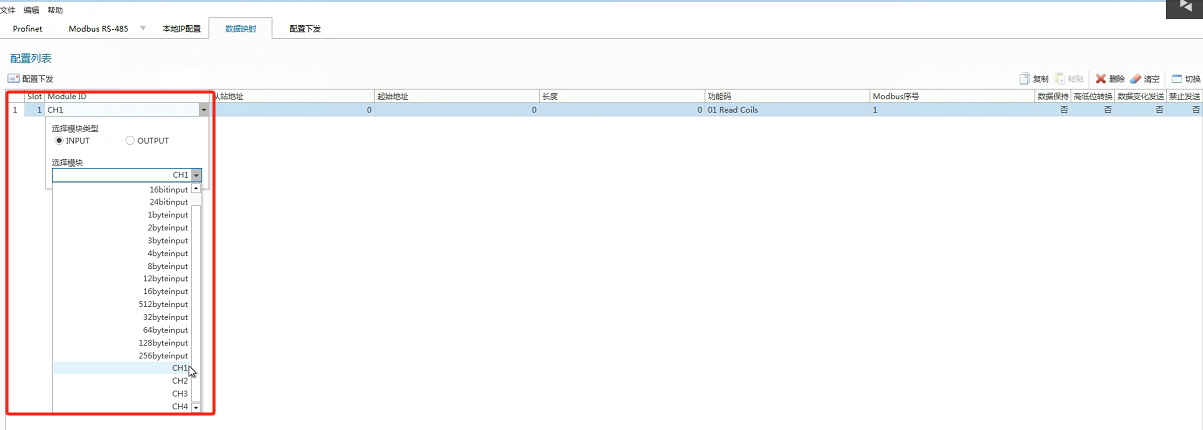
Task: Switch to the 本地IP配置 tab
Action: [x=182, y=28]
